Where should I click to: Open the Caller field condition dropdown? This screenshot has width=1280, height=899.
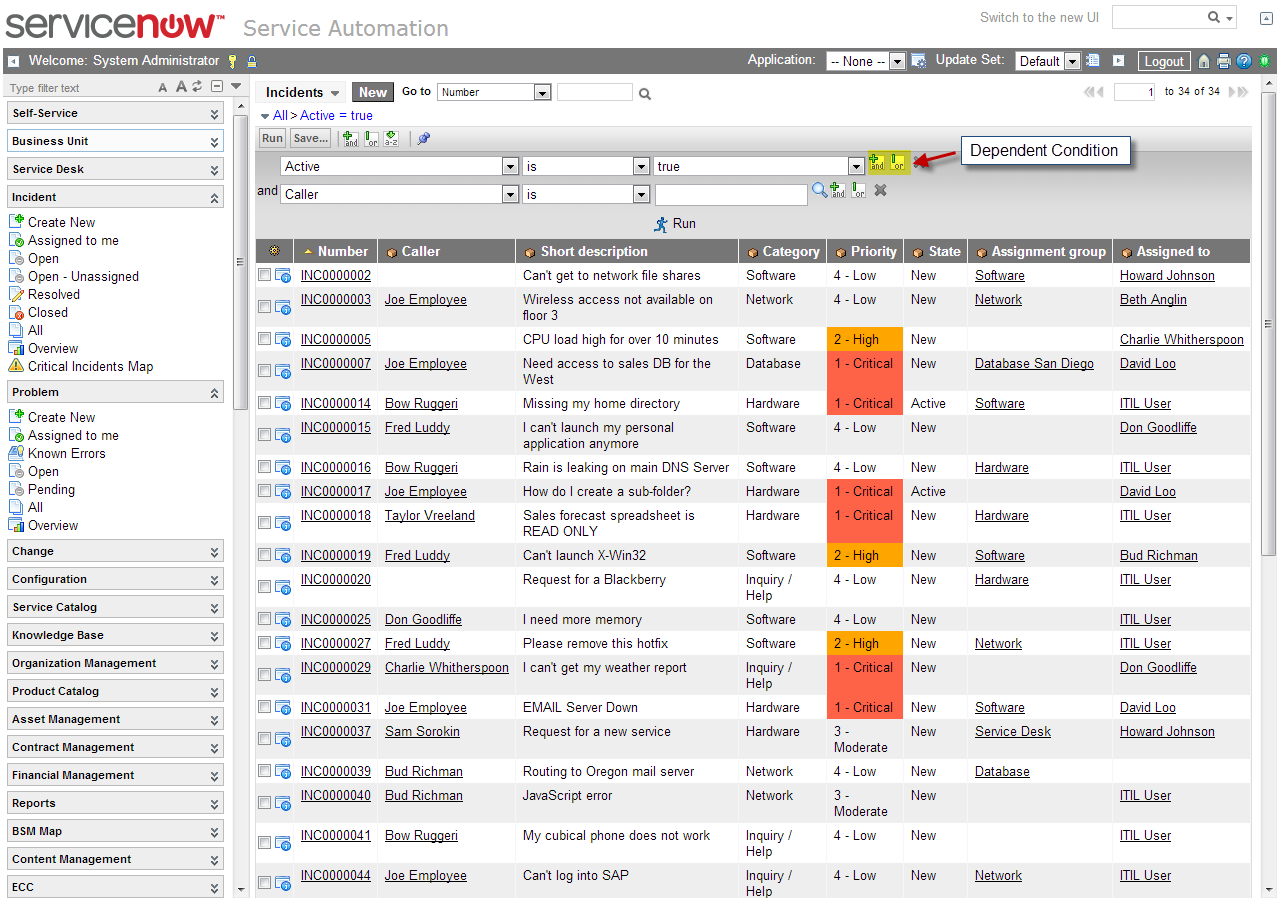(x=400, y=194)
